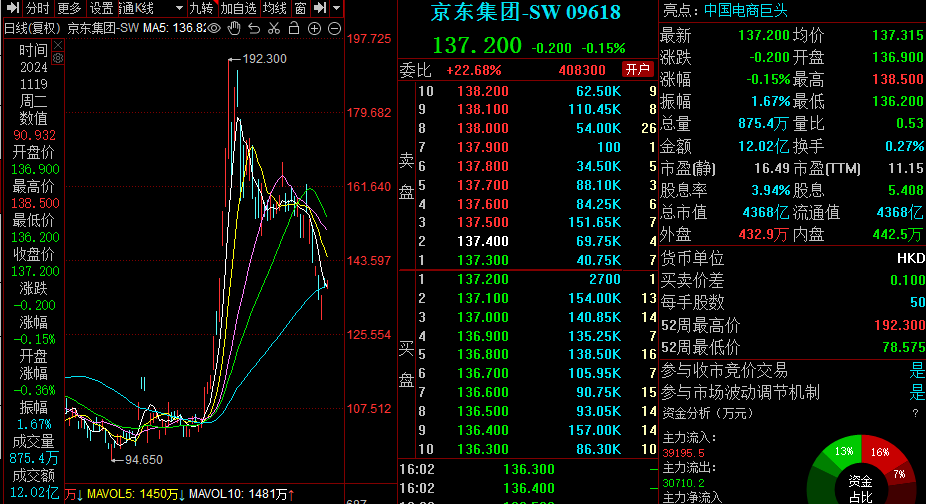
Task: Switch to the 分时 view
Action: coord(38,8)
